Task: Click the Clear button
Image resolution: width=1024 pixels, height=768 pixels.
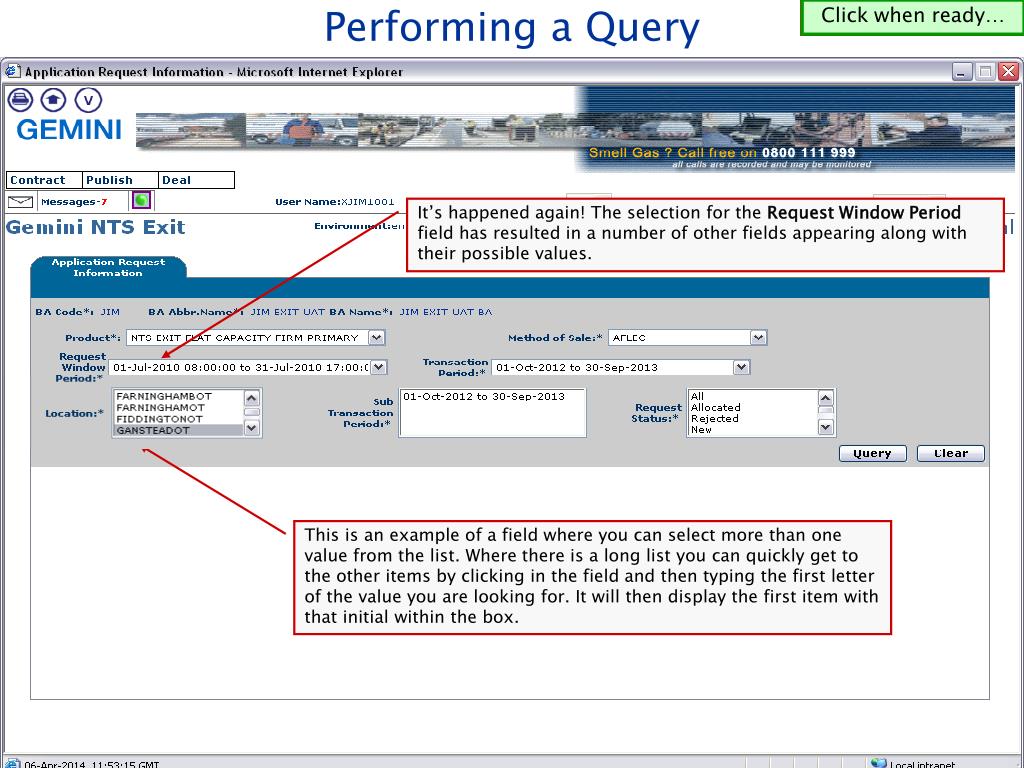Action: [950, 453]
